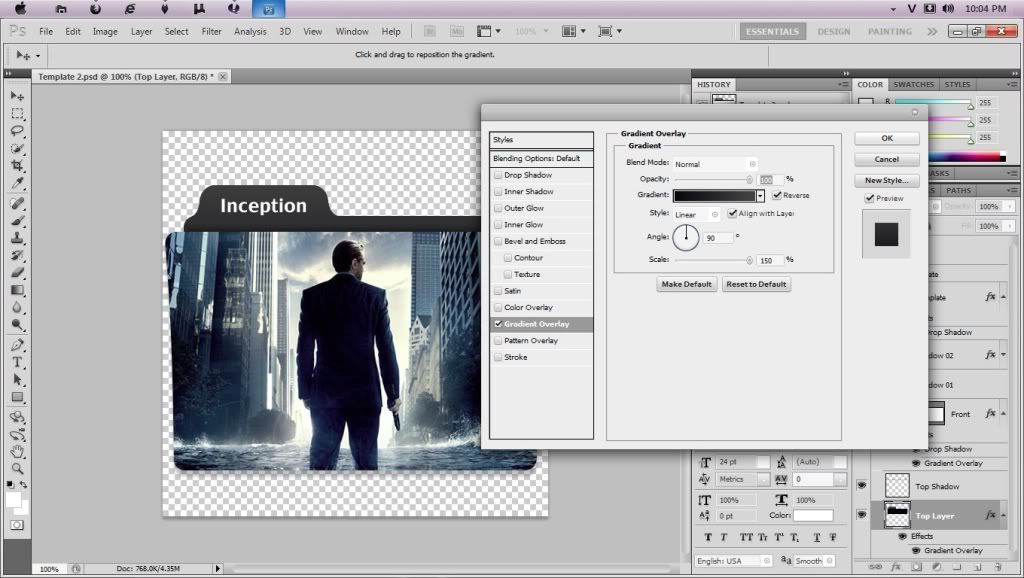1024x578 pixels.
Task: Select the Move tool in toolbox
Action: [x=17, y=96]
